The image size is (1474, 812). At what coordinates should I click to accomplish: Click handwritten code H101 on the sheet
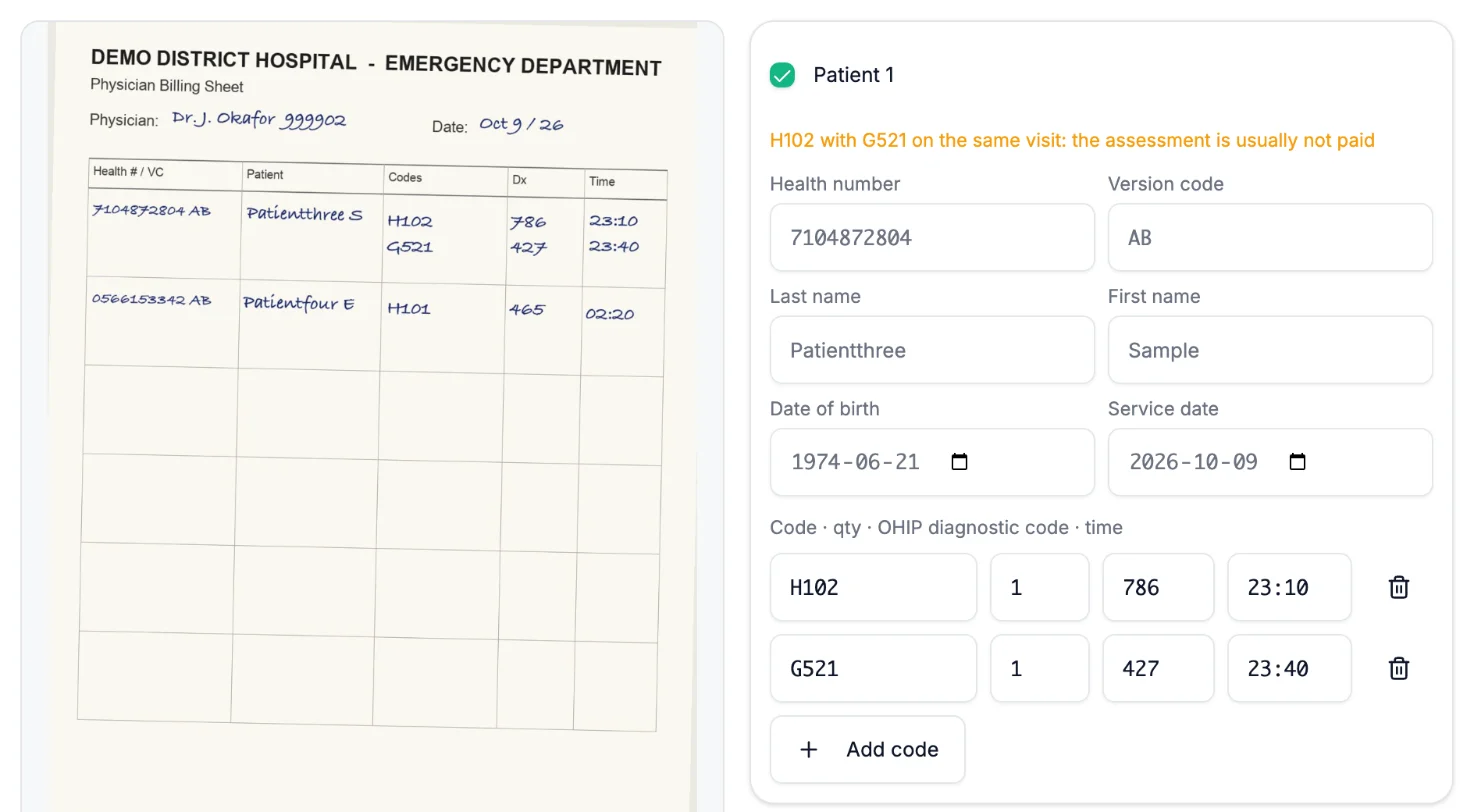point(409,308)
